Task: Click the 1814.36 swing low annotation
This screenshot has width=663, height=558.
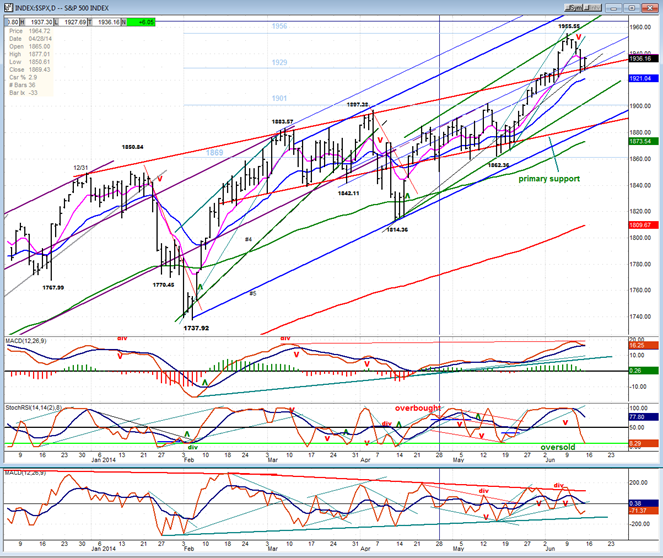Action: point(397,230)
